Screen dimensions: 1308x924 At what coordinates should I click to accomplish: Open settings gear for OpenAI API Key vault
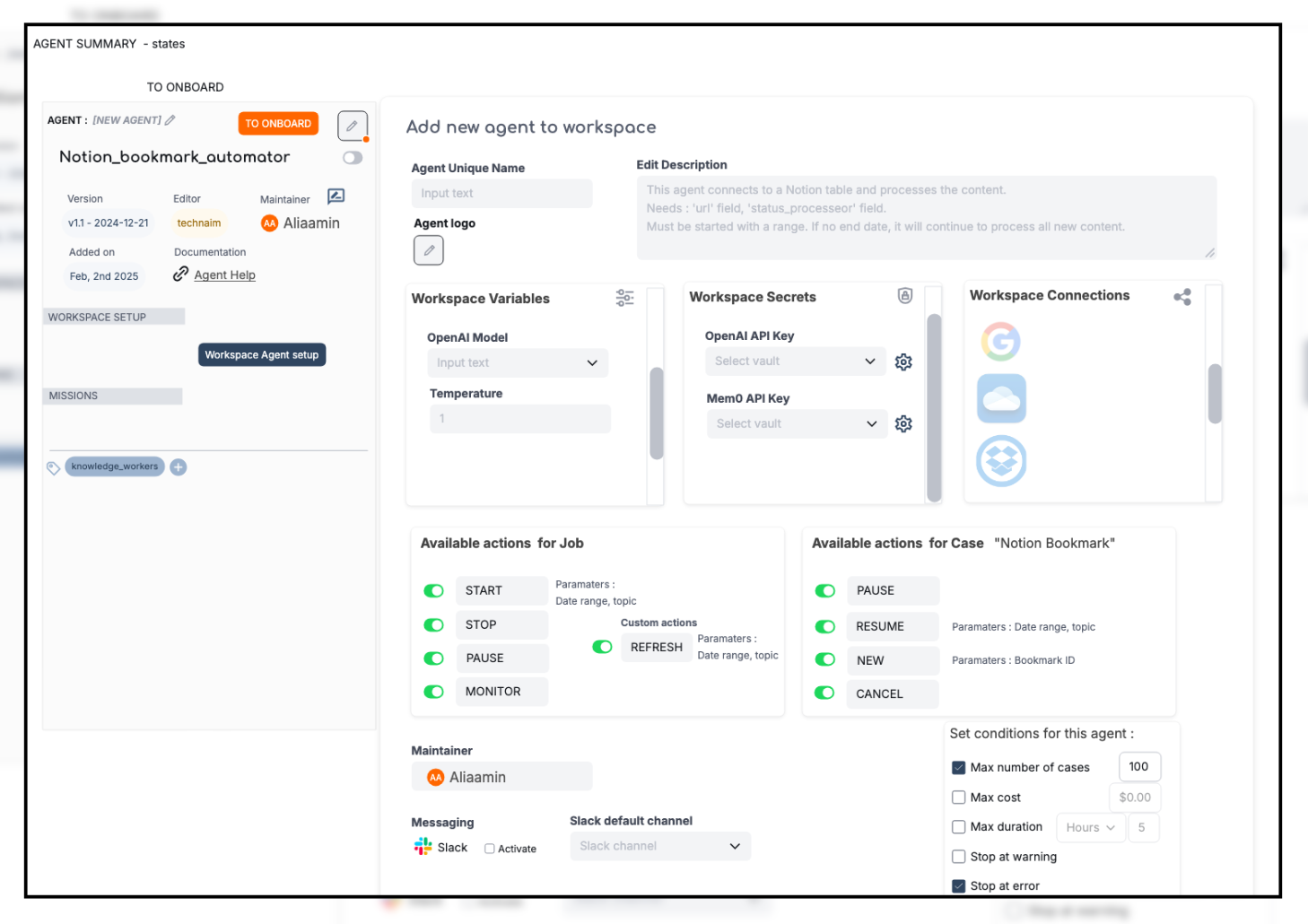pyautogui.click(x=903, y=362)
